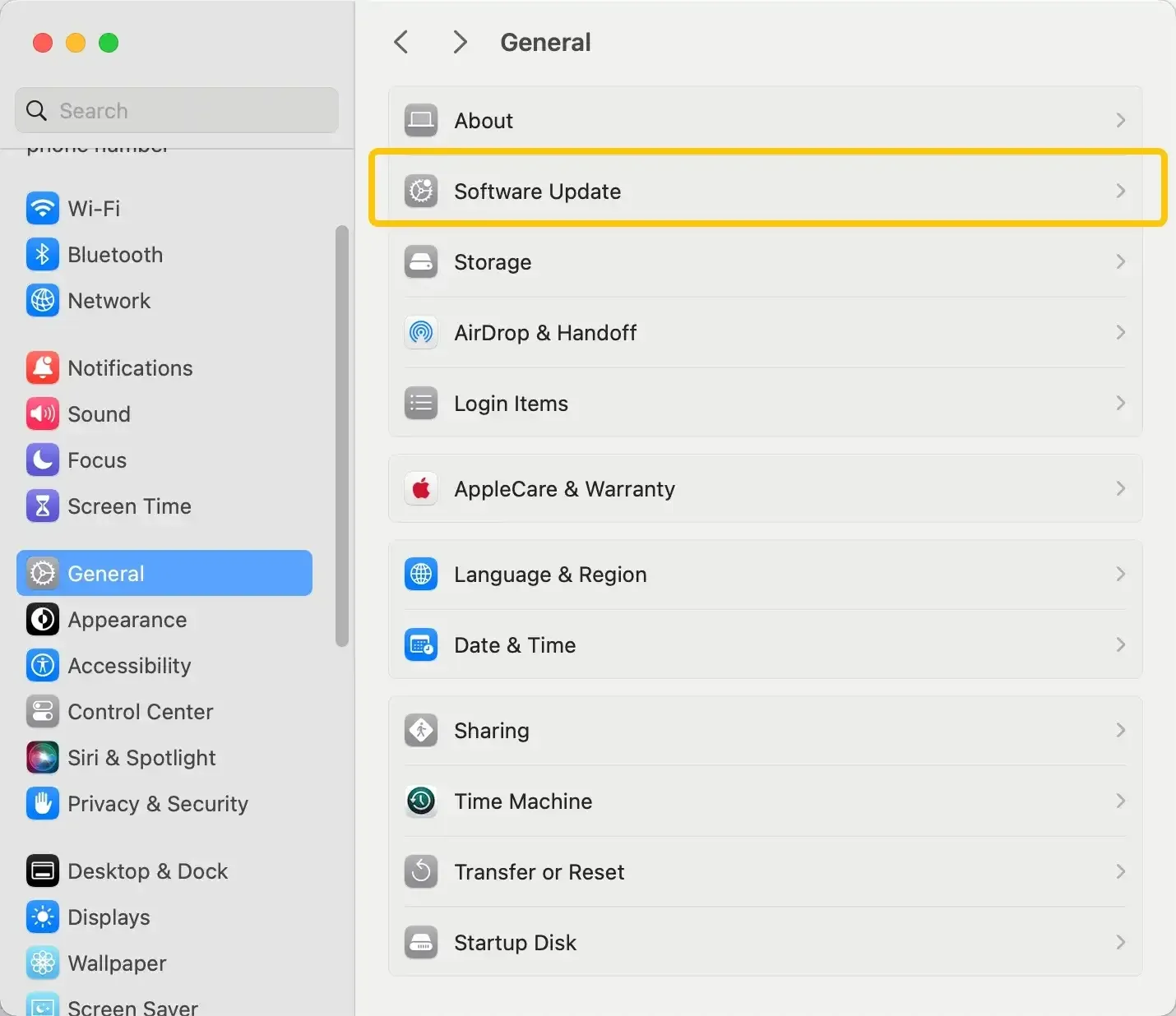This screenshot has width=1176, height=1016.
Task: Expand the Transfer or Reset chevron
Action: (1120, 871)
